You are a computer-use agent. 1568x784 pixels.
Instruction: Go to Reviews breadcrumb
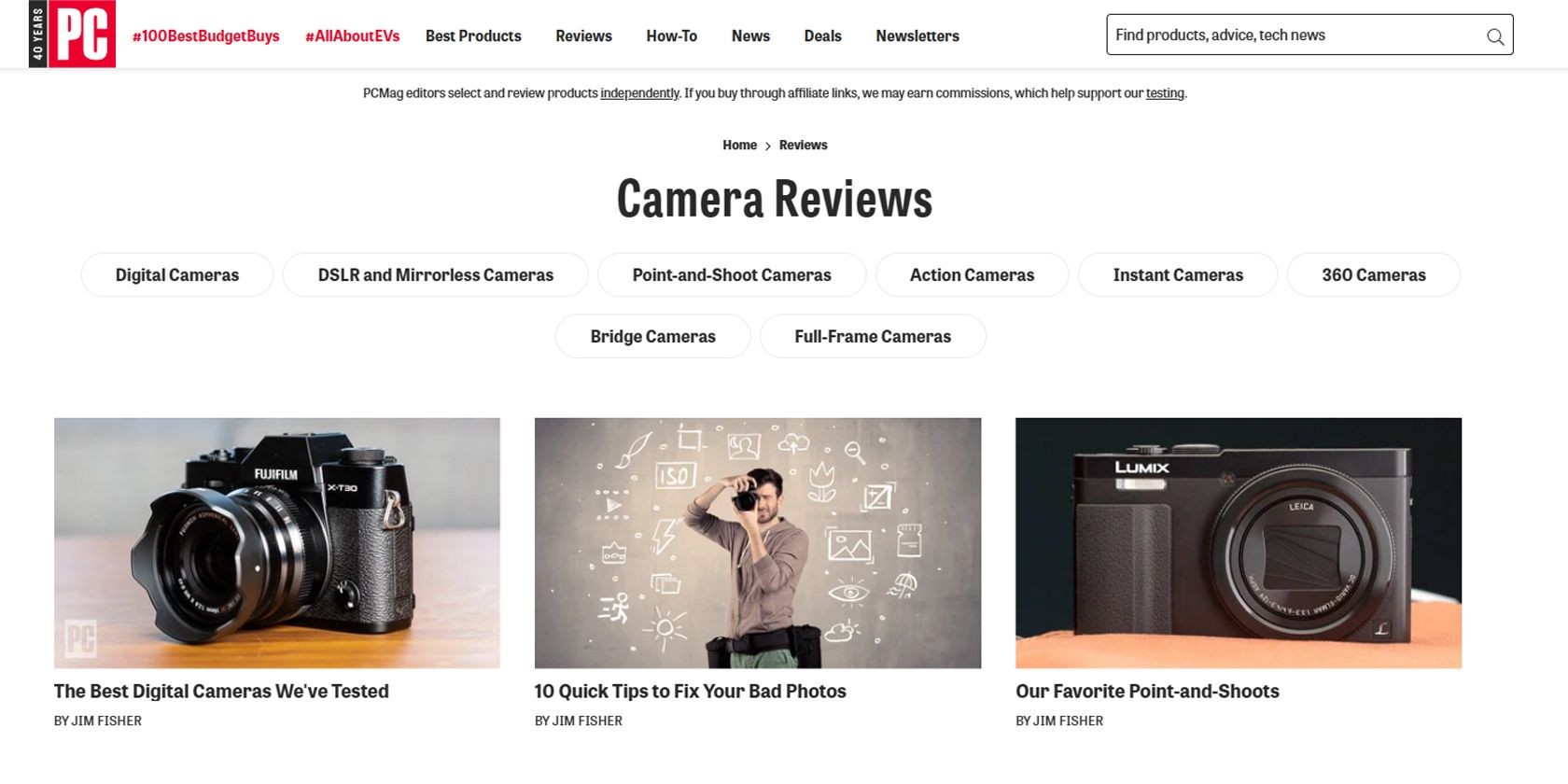(803, 145)
